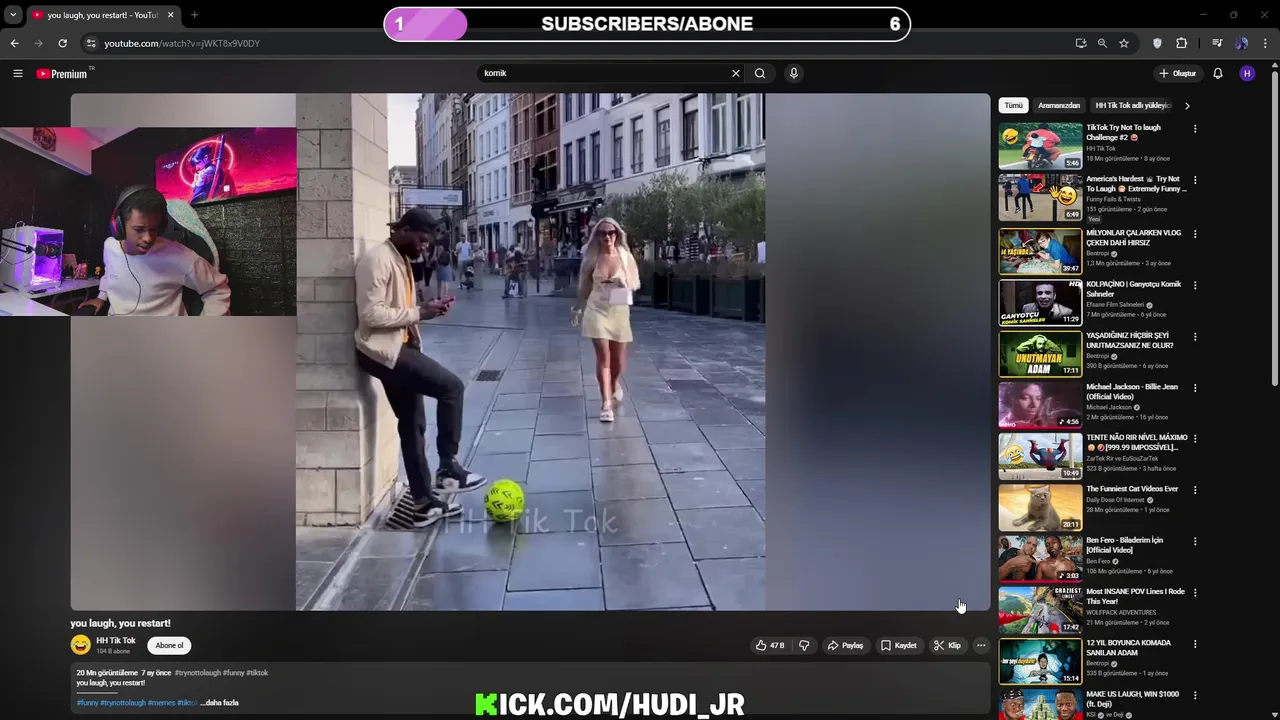Click the Paylaş share button

pyautogui.click(x=845, y=646)
